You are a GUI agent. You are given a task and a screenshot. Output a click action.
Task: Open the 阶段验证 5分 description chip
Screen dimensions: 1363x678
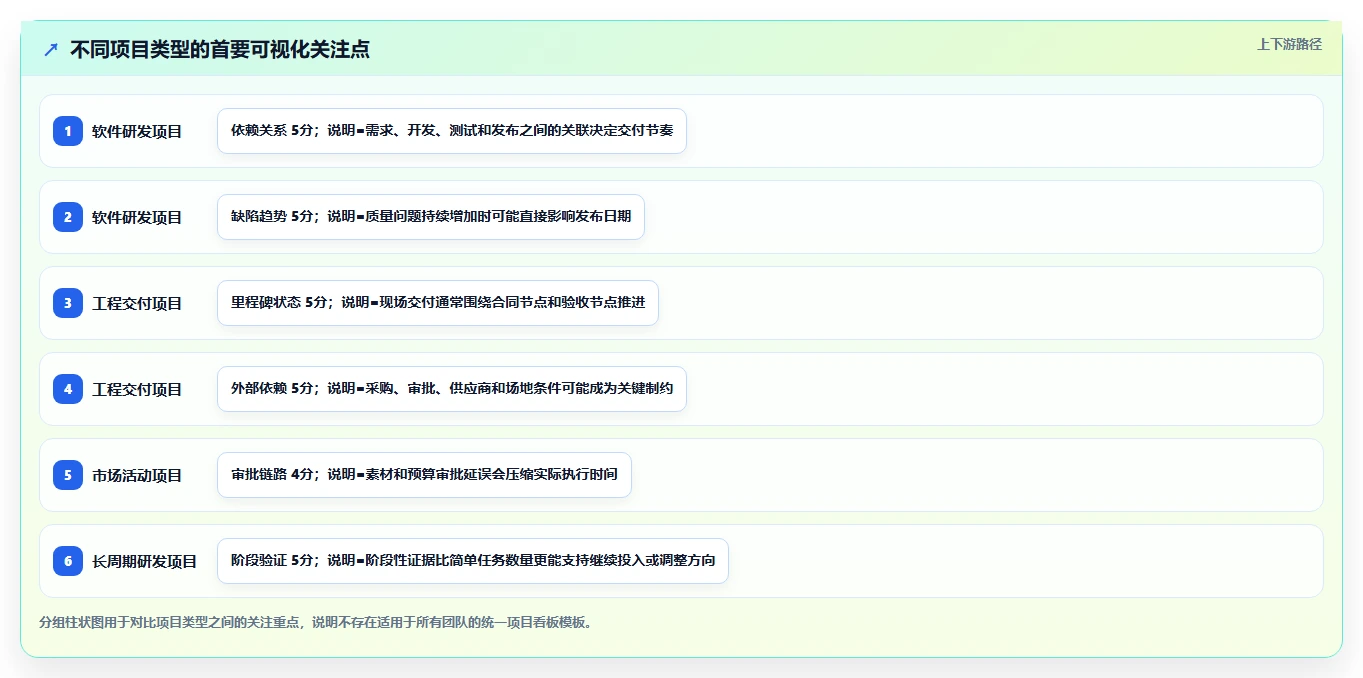click(x=473, y=561)
